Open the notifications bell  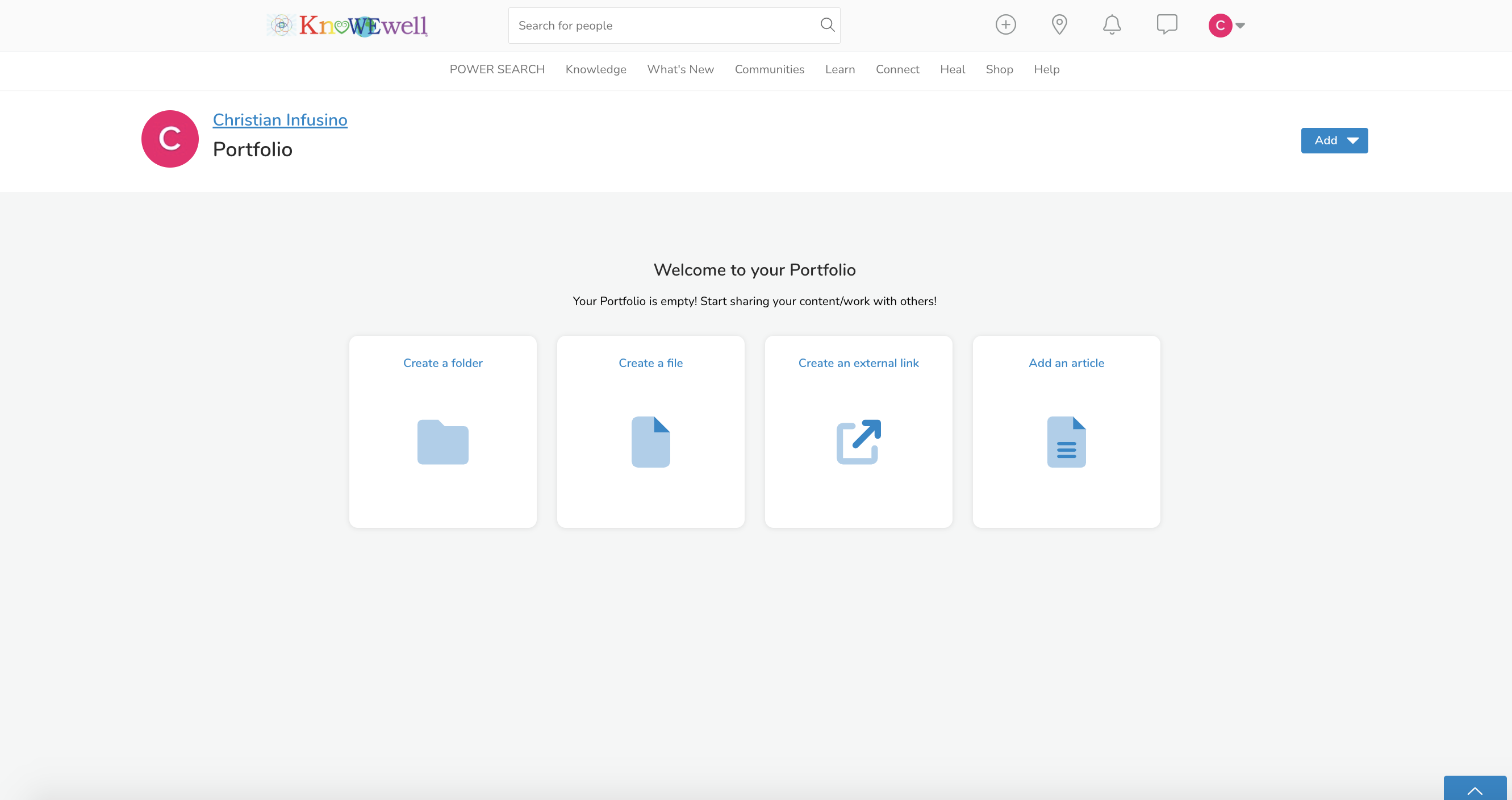coord(1112,24)
